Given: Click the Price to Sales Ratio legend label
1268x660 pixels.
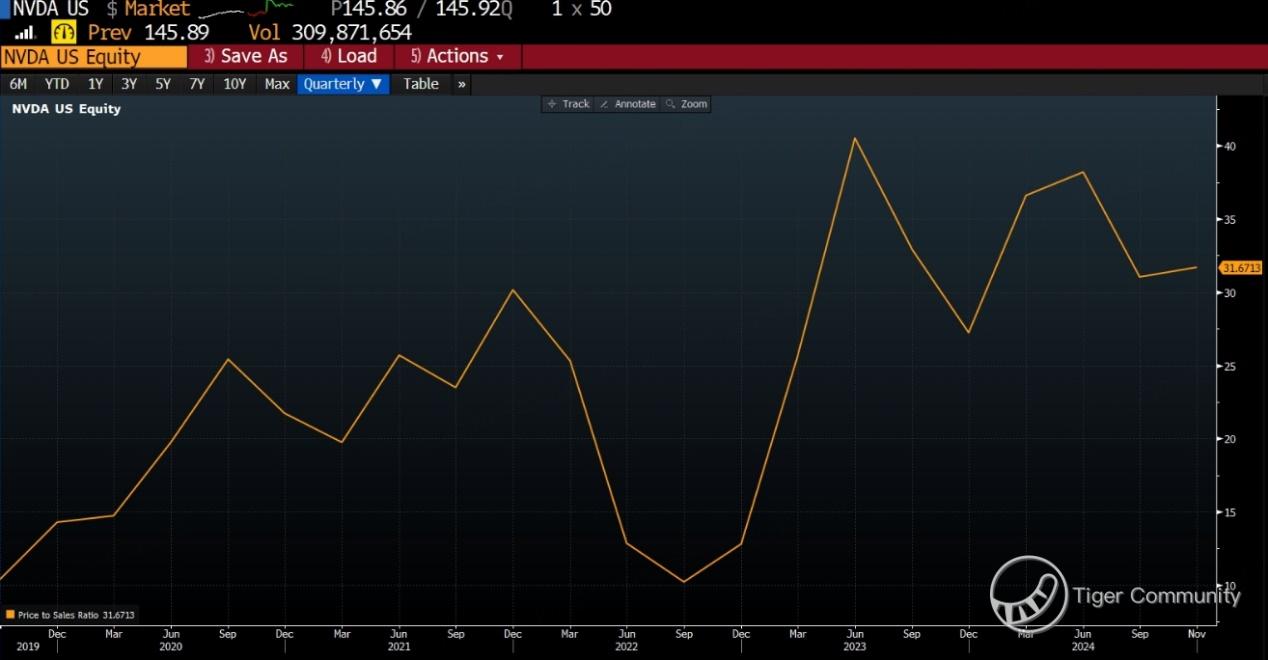Looking at the screenshot, I should (76, 615).
